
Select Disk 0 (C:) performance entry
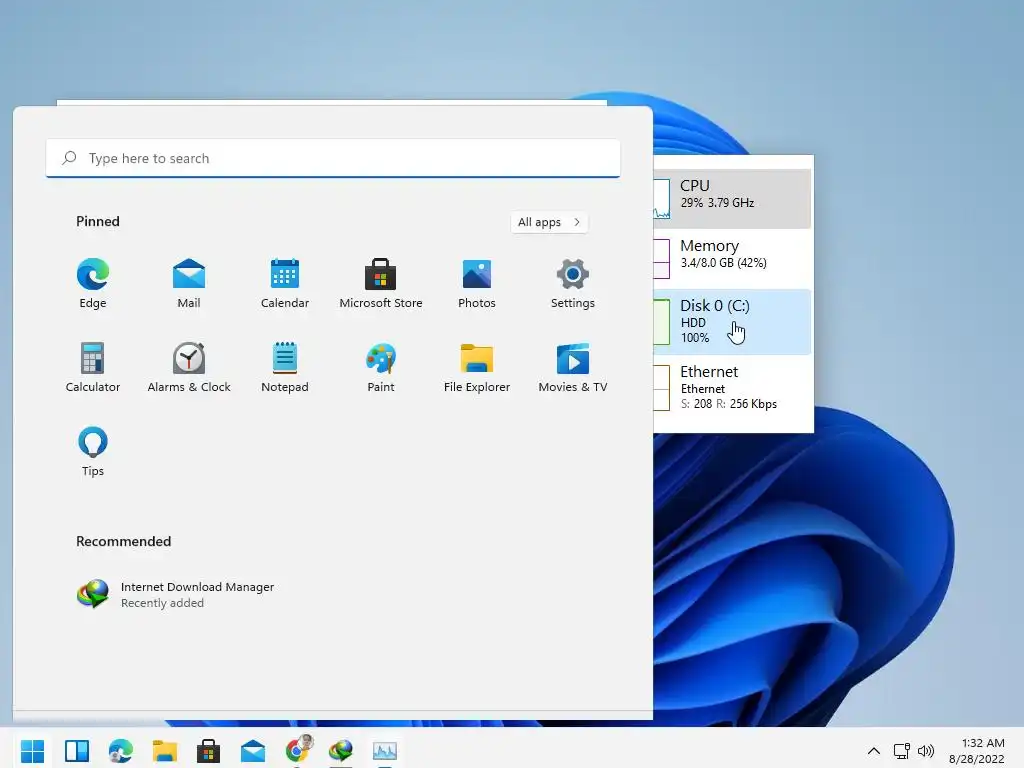tap(732, 322)
